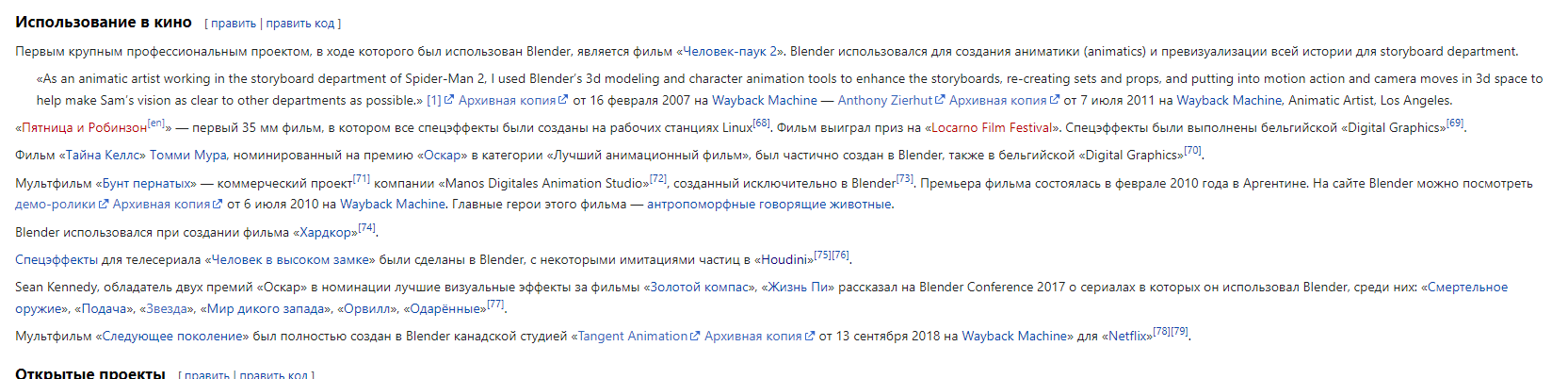Image resolution: width=1568 pixels, height=379 pixels.
Task: Open the «Смертельное оружие» link
Action: [1467, 287]
